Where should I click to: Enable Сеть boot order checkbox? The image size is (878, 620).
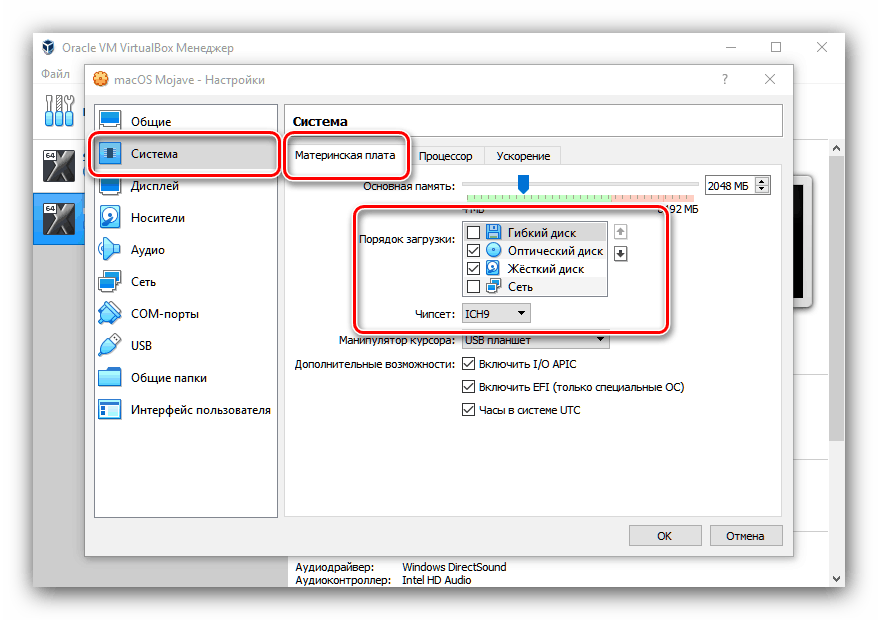473,286
